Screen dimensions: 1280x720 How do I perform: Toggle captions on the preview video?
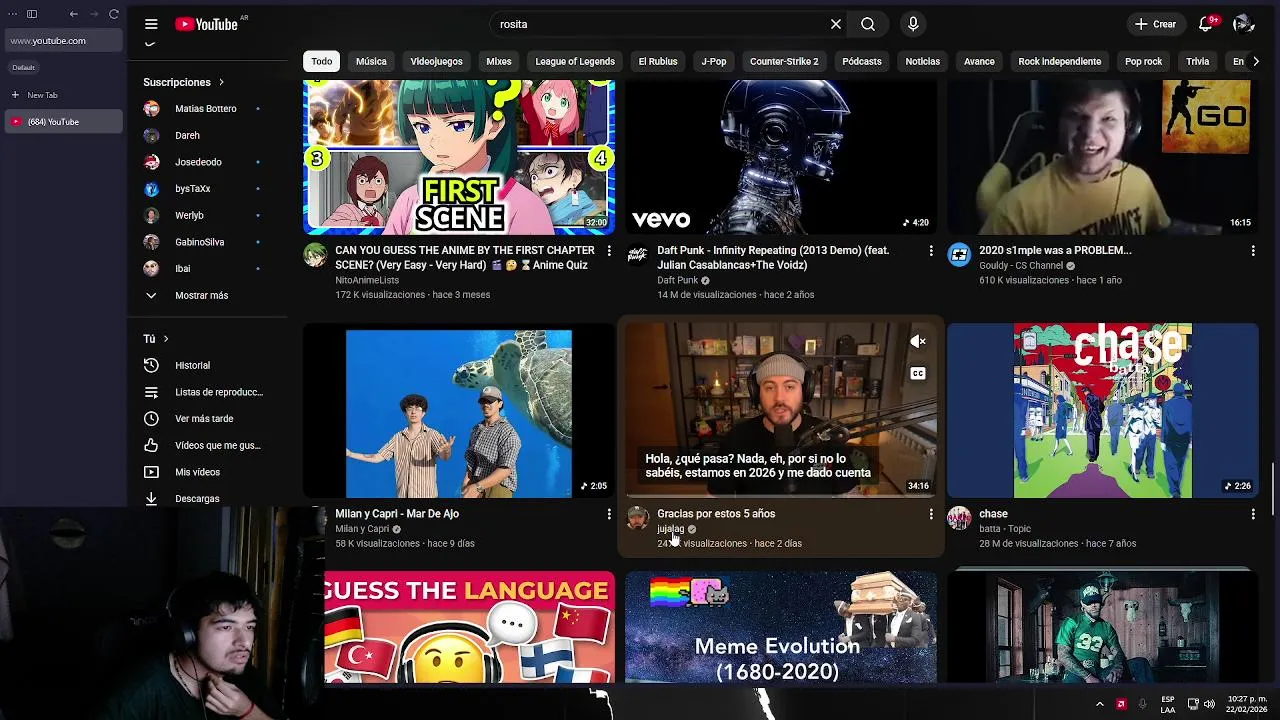(x=918, y=374)
